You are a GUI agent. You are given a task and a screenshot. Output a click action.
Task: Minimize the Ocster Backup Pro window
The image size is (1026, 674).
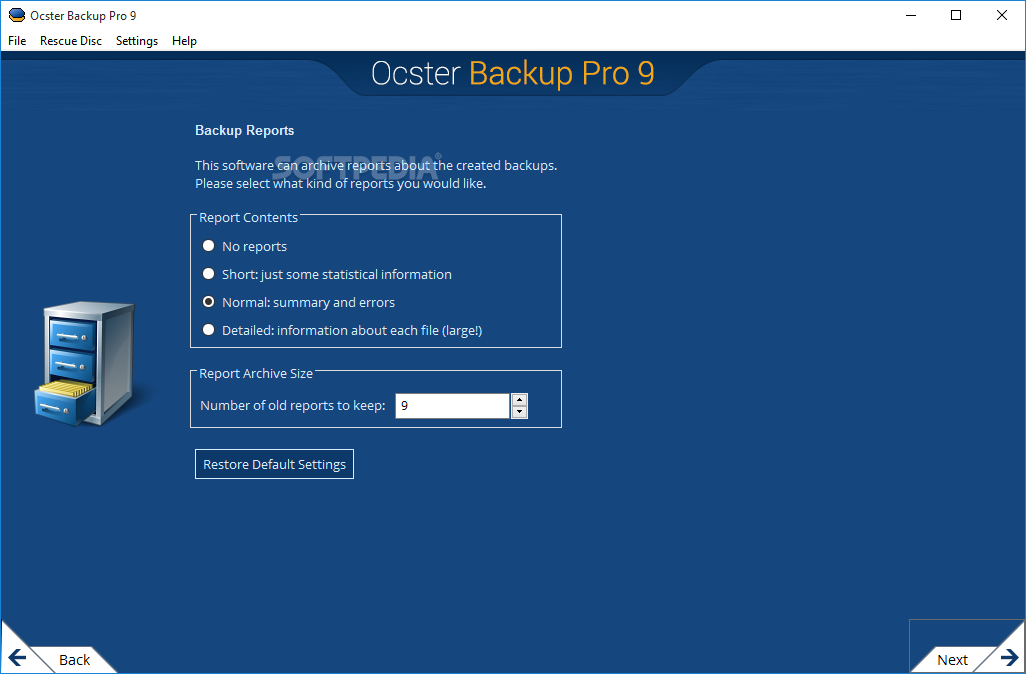point(911,15)
